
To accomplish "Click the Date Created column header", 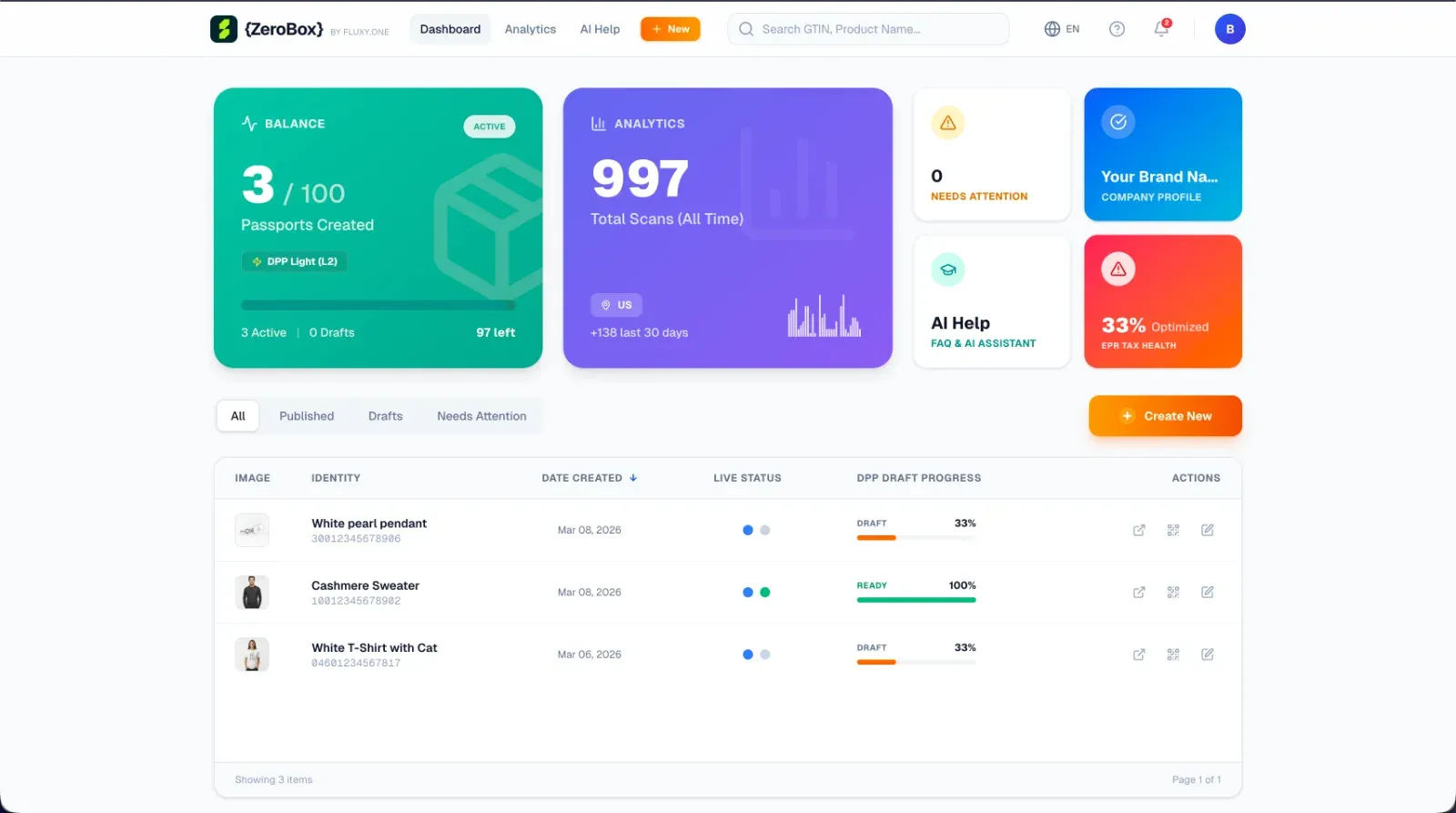I will point(589,478).
